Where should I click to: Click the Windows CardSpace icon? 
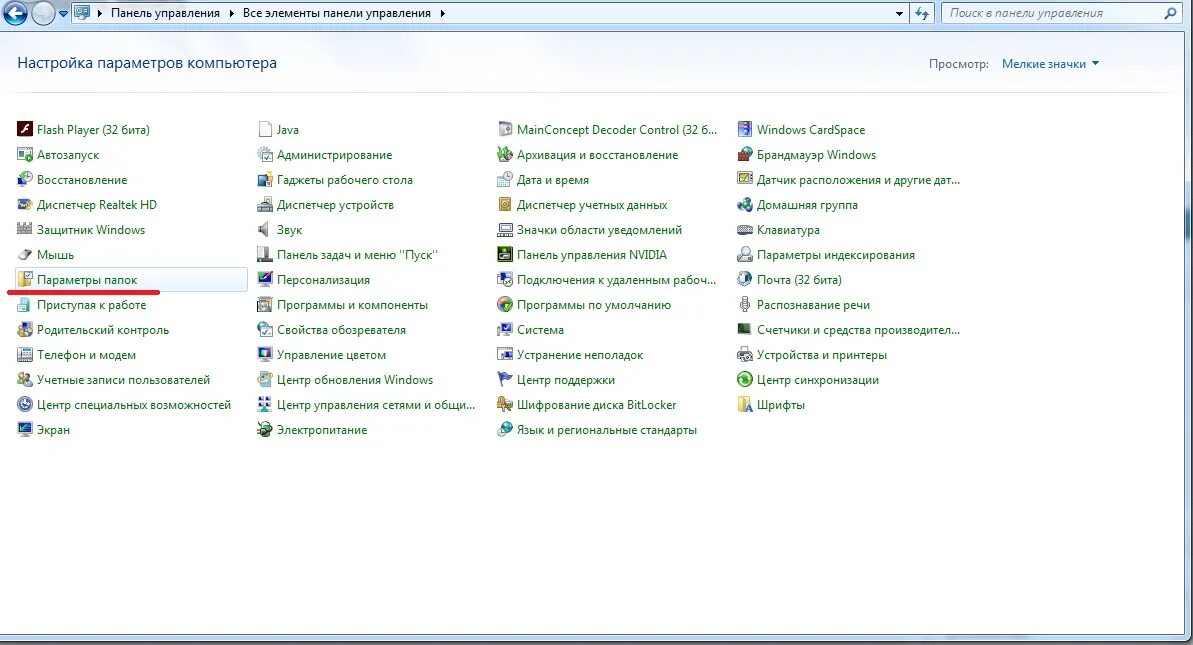[745, 129]
